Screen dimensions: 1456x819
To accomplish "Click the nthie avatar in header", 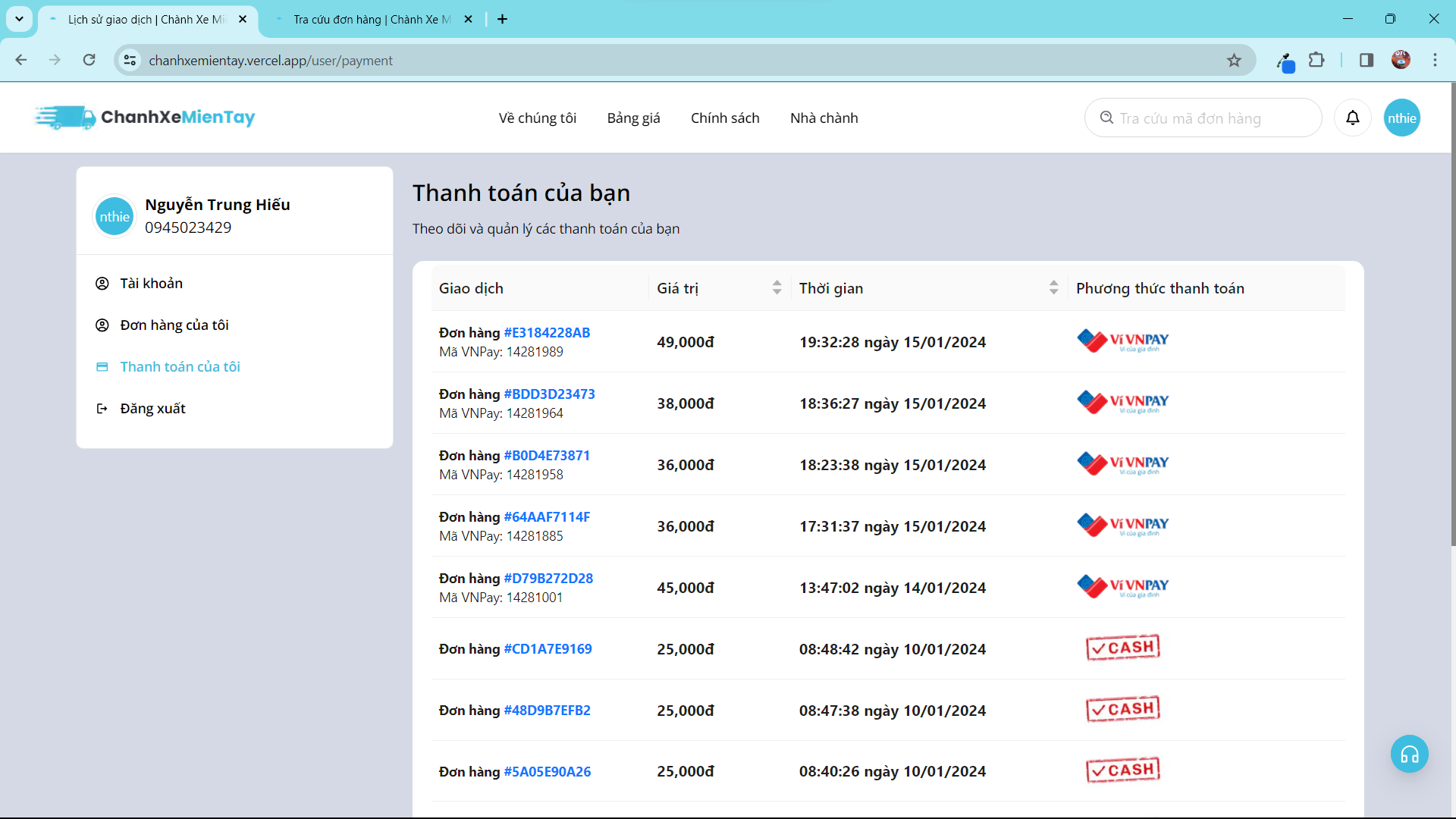I will tap(1401, 118).
